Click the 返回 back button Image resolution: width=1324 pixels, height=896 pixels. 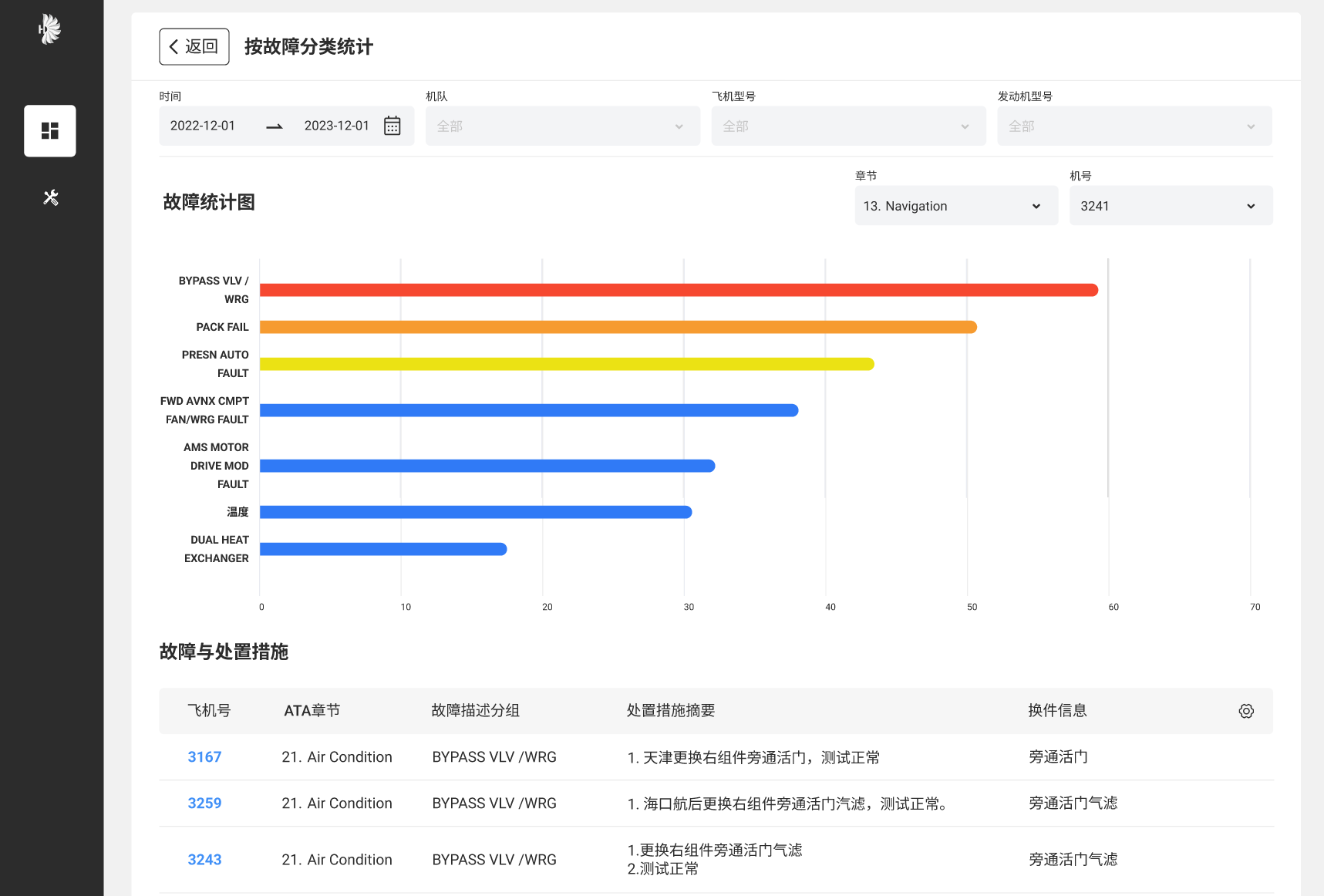coord(194,47)
